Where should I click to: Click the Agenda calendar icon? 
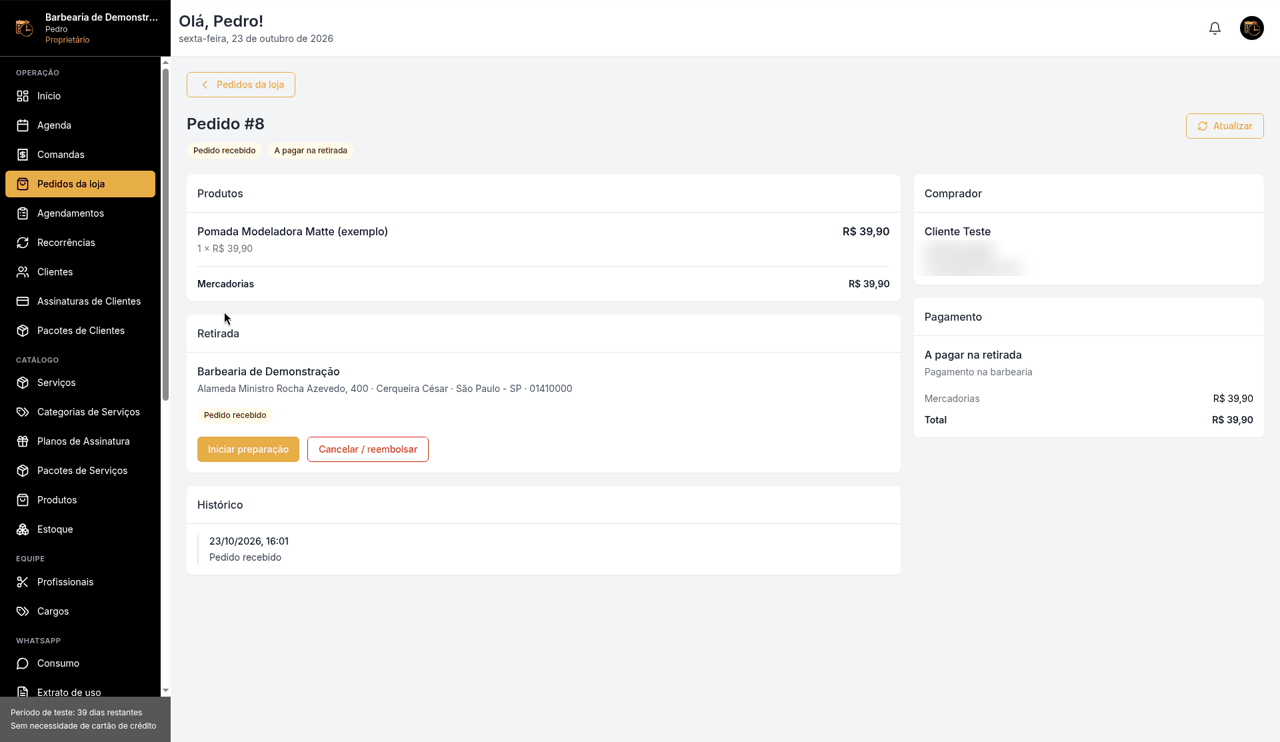point(23,125)
